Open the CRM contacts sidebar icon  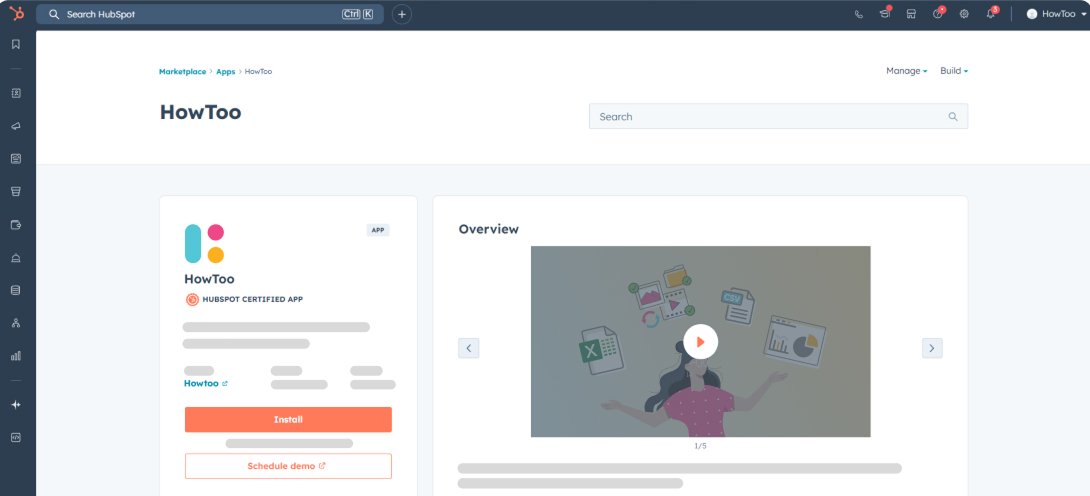coord(16,93)
